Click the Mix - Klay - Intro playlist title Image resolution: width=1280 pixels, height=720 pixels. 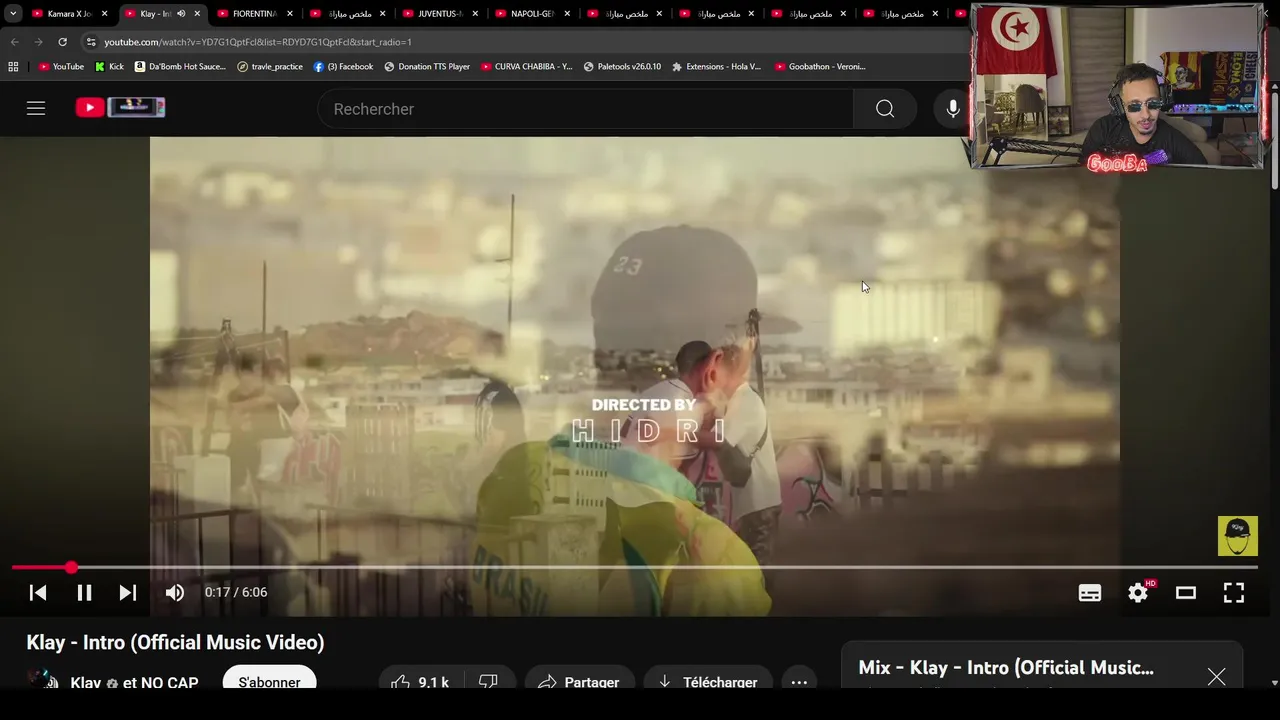tap(1006, 668)
